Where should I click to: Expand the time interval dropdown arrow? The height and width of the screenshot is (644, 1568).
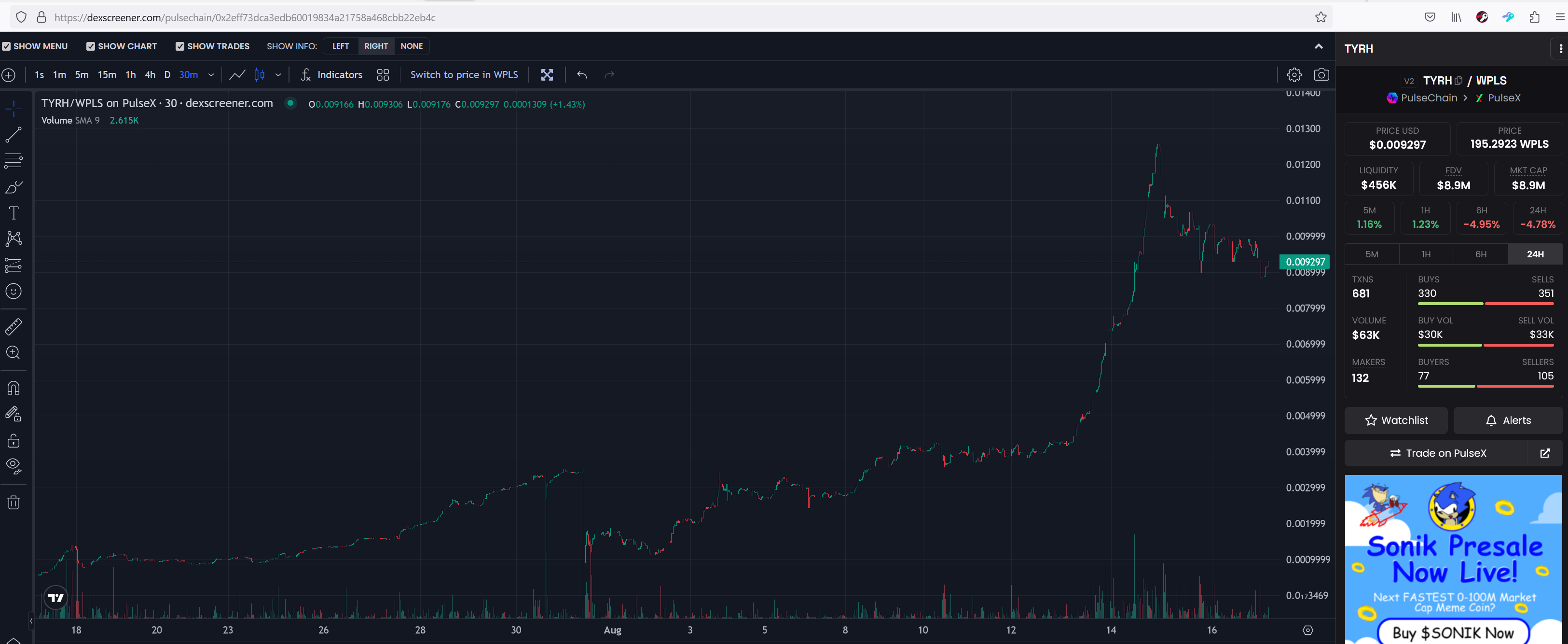pyautogui.click(x=211, y=75)
